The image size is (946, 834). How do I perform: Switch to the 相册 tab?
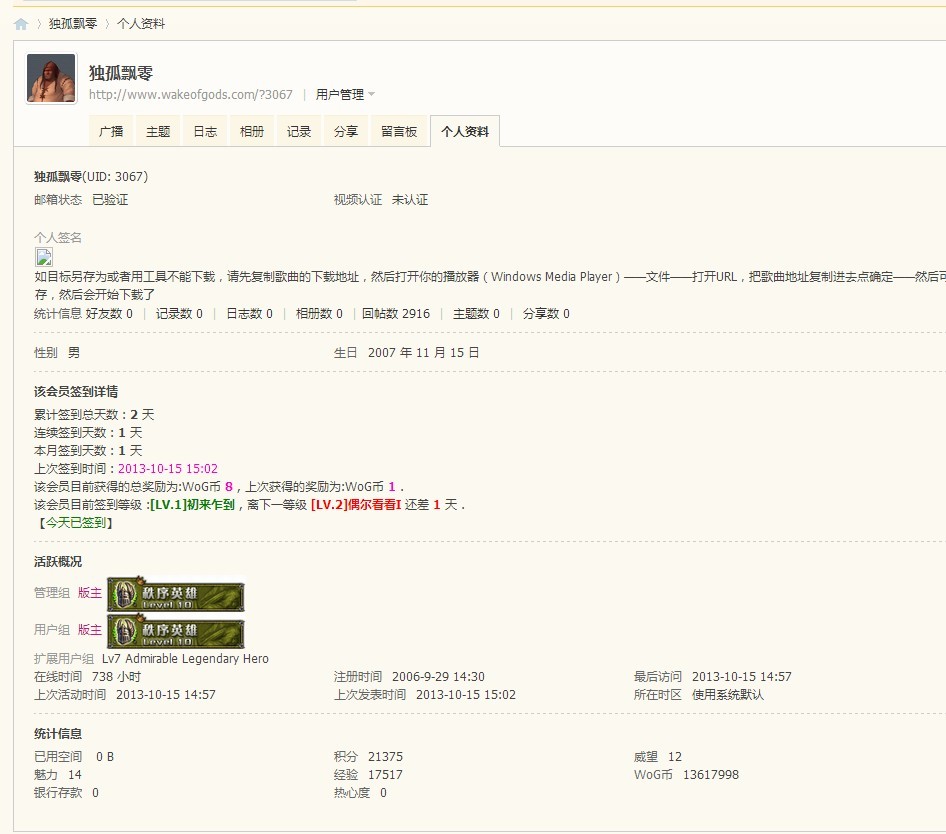[252, 131]
